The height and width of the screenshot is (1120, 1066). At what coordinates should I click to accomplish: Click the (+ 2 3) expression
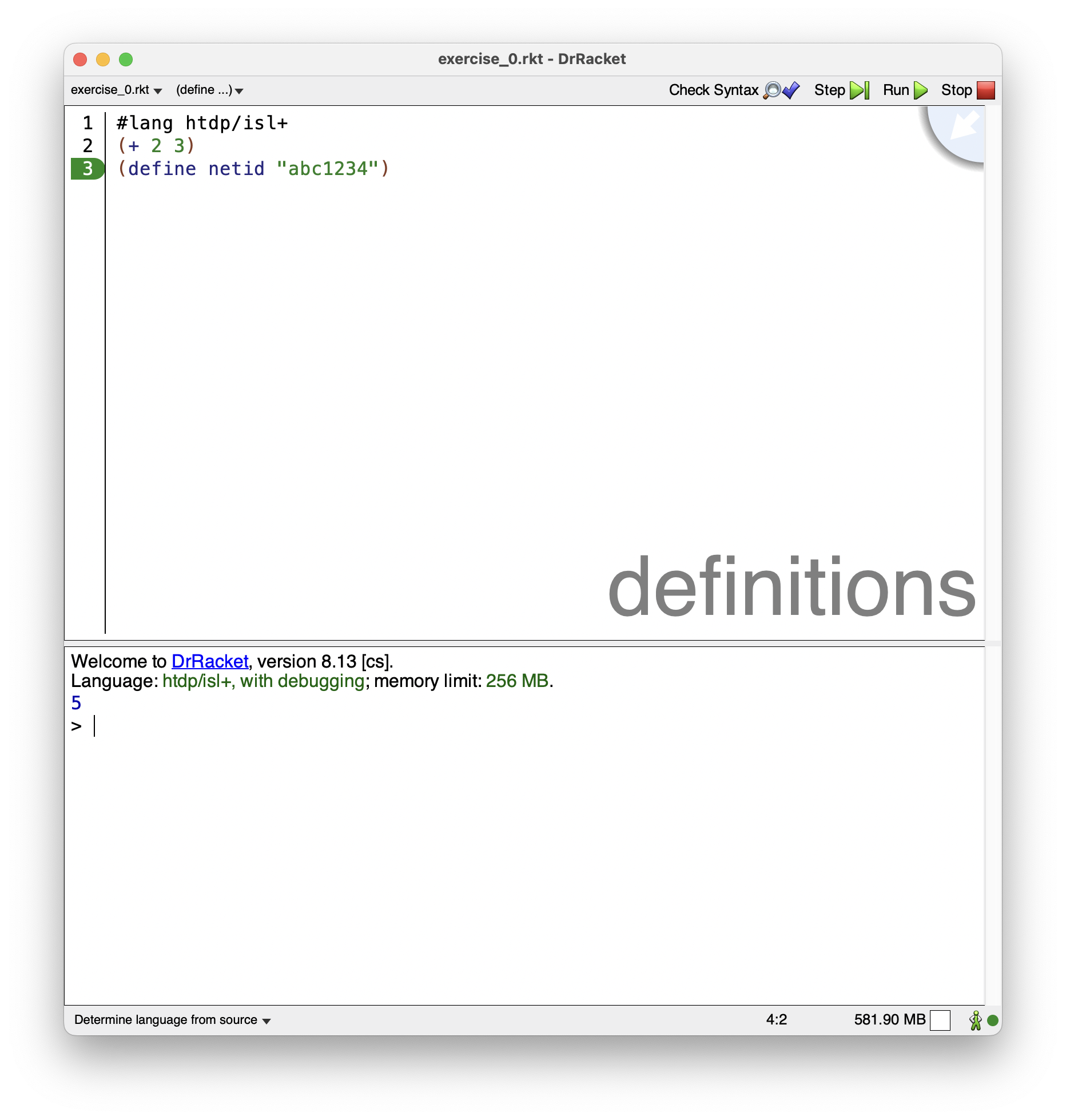click(156, 146)
